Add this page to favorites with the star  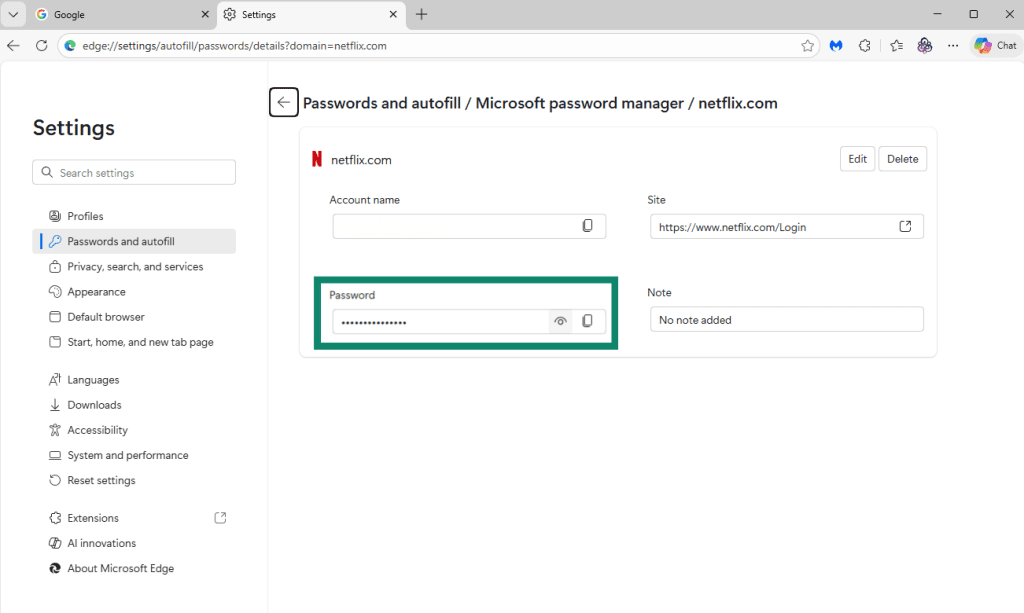point(807,46)
